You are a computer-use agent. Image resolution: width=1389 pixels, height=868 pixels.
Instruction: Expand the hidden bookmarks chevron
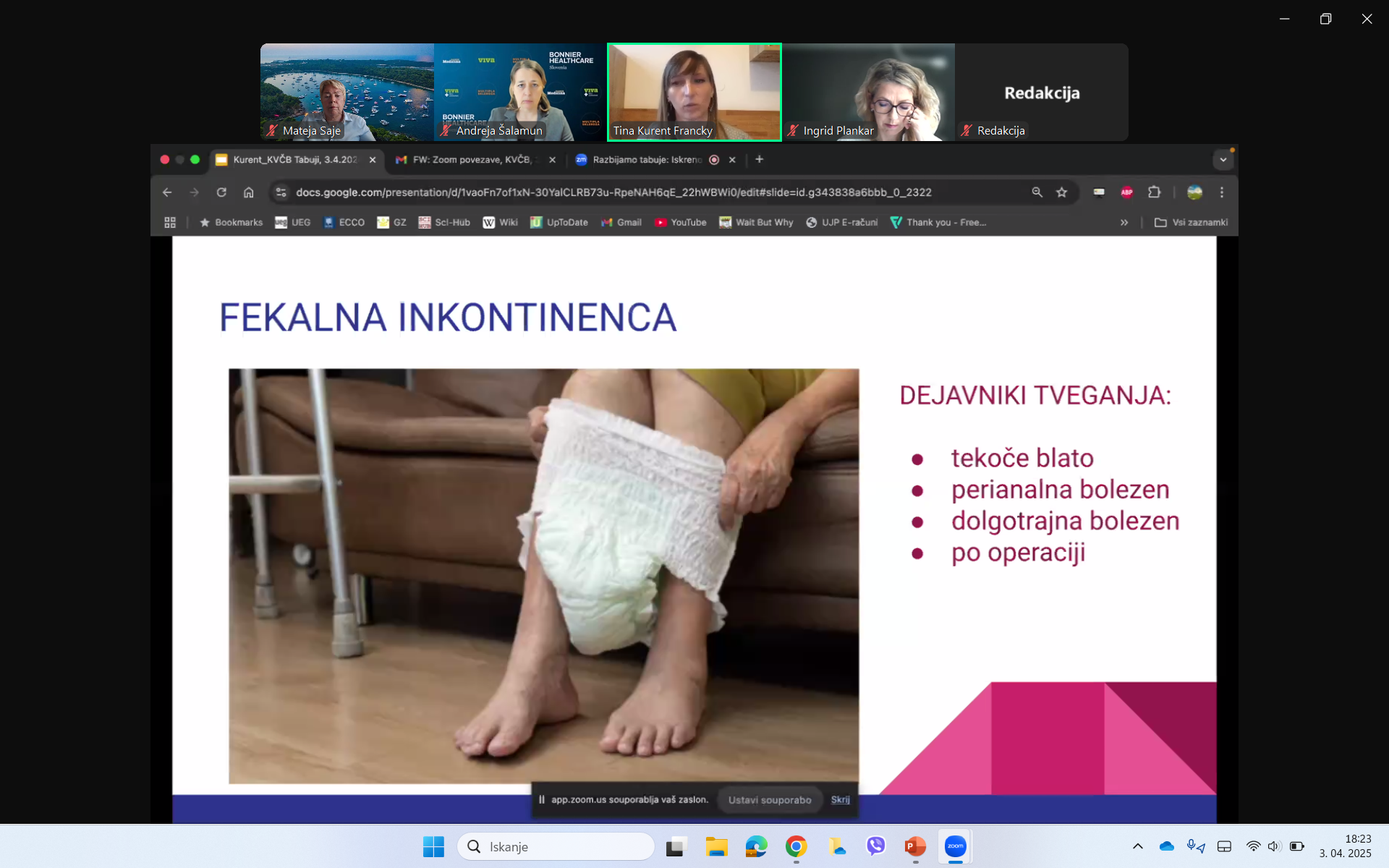pyautogui.click(x=1124, y=223)
